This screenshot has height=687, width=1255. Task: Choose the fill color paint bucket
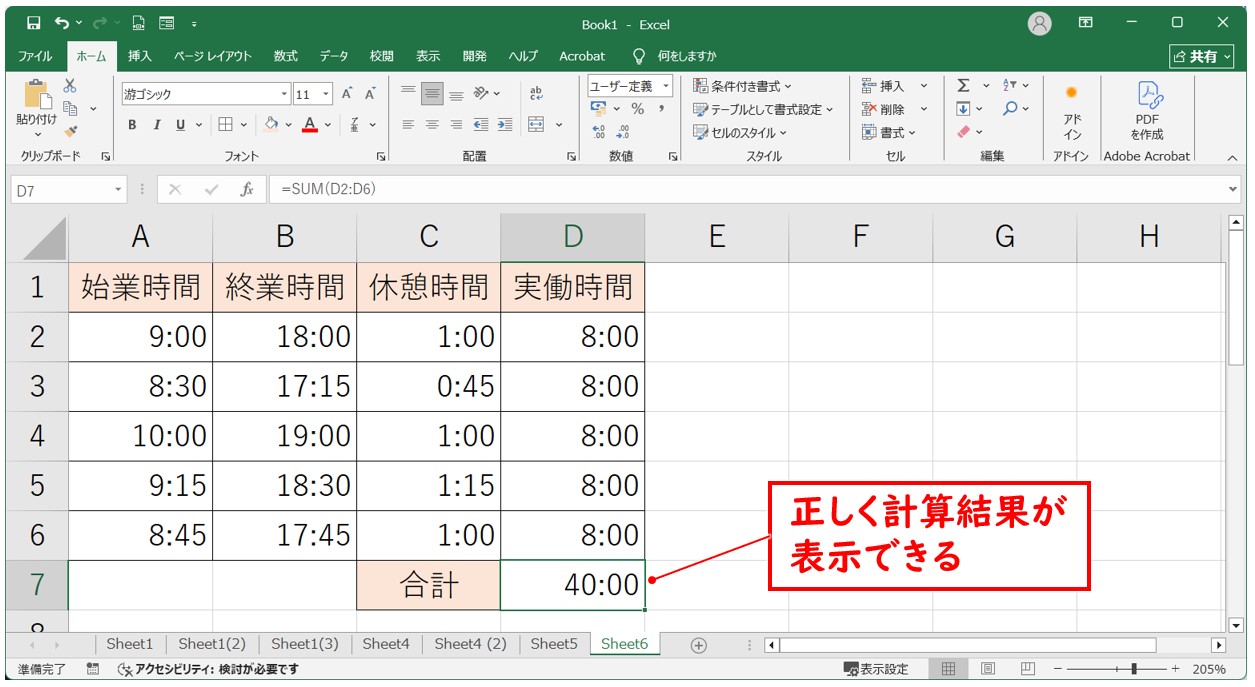click(271, 125)
